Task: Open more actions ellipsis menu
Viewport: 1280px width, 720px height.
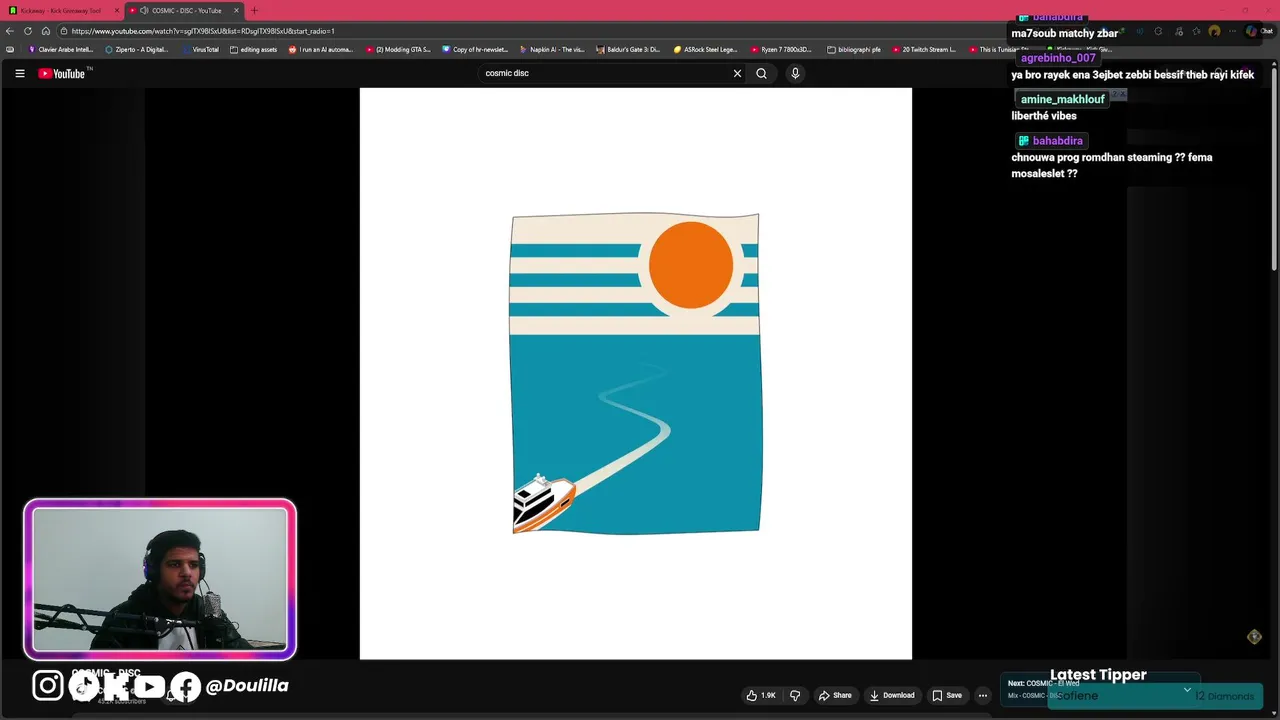Action: point(983,695)
